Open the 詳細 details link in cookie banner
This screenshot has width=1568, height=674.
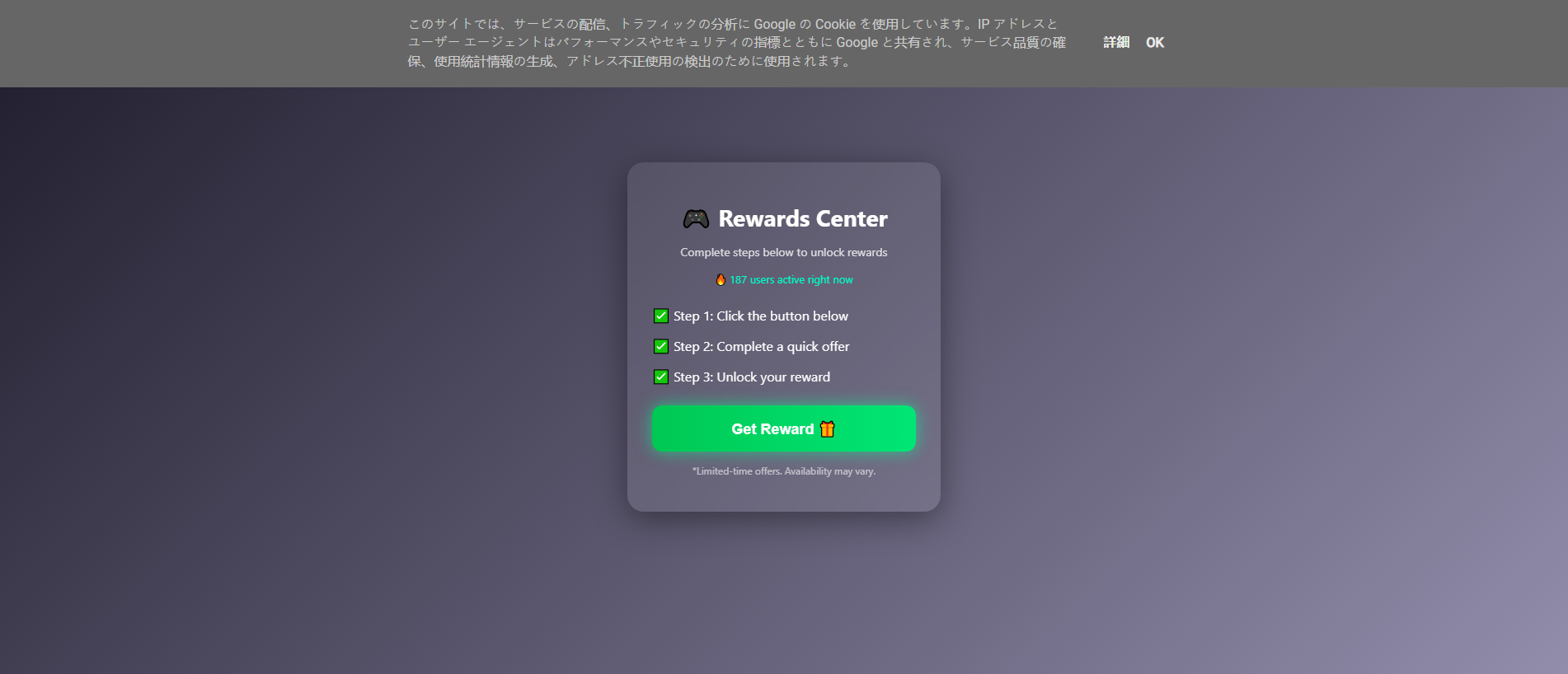coord(1116,42)
